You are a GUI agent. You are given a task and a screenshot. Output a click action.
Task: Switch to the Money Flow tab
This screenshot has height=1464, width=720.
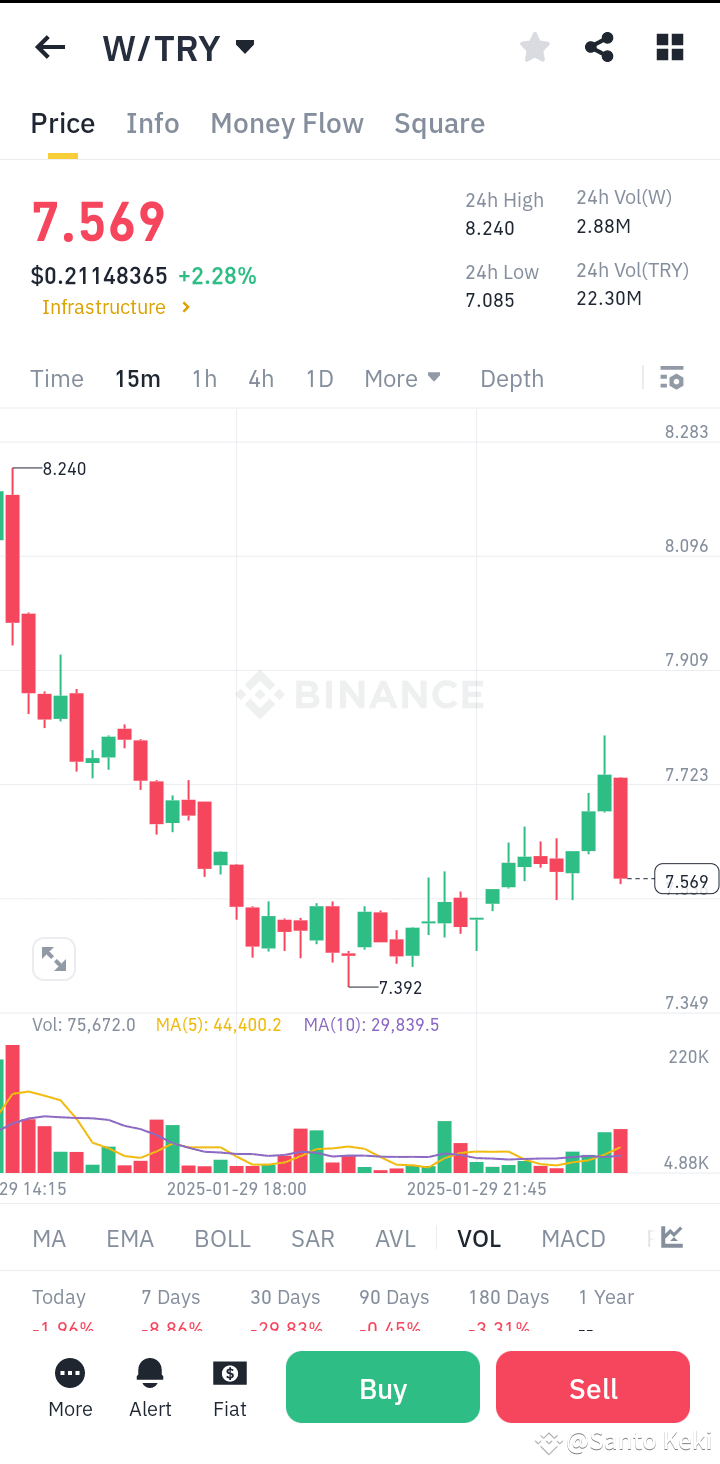(287, 122)
